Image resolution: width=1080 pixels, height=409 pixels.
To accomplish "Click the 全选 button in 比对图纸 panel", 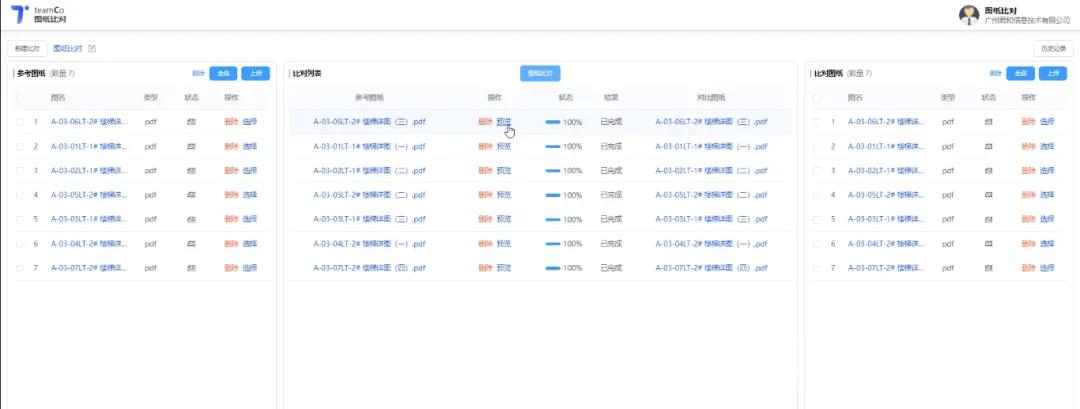I will click(x=1020, y=73).
